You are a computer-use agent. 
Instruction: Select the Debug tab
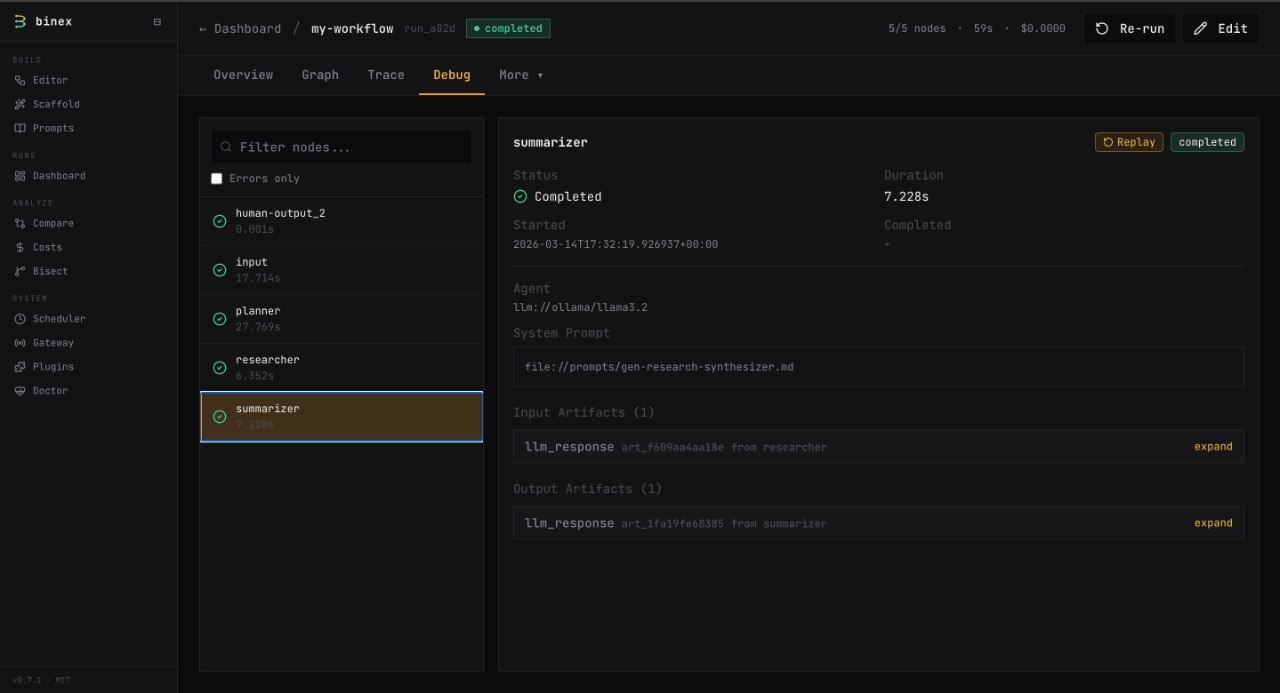(452, 75)
